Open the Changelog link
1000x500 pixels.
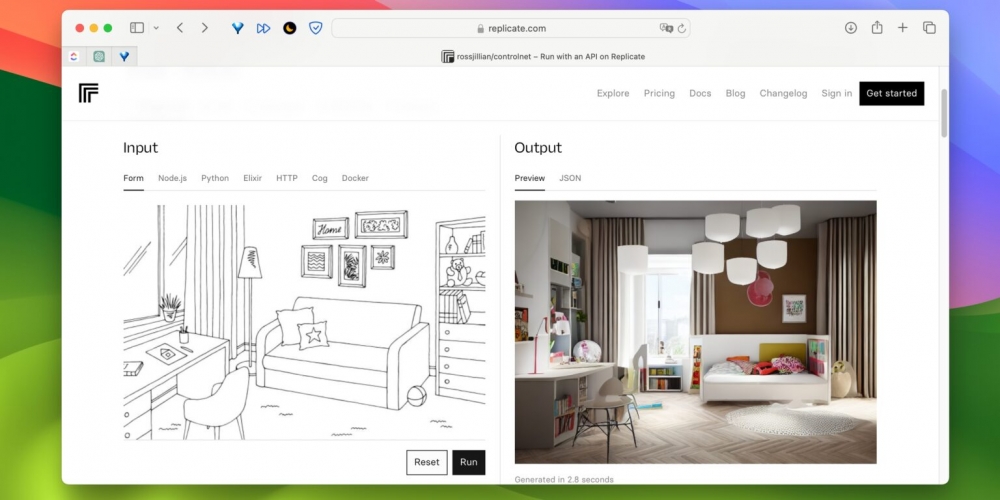pos(783,93)
